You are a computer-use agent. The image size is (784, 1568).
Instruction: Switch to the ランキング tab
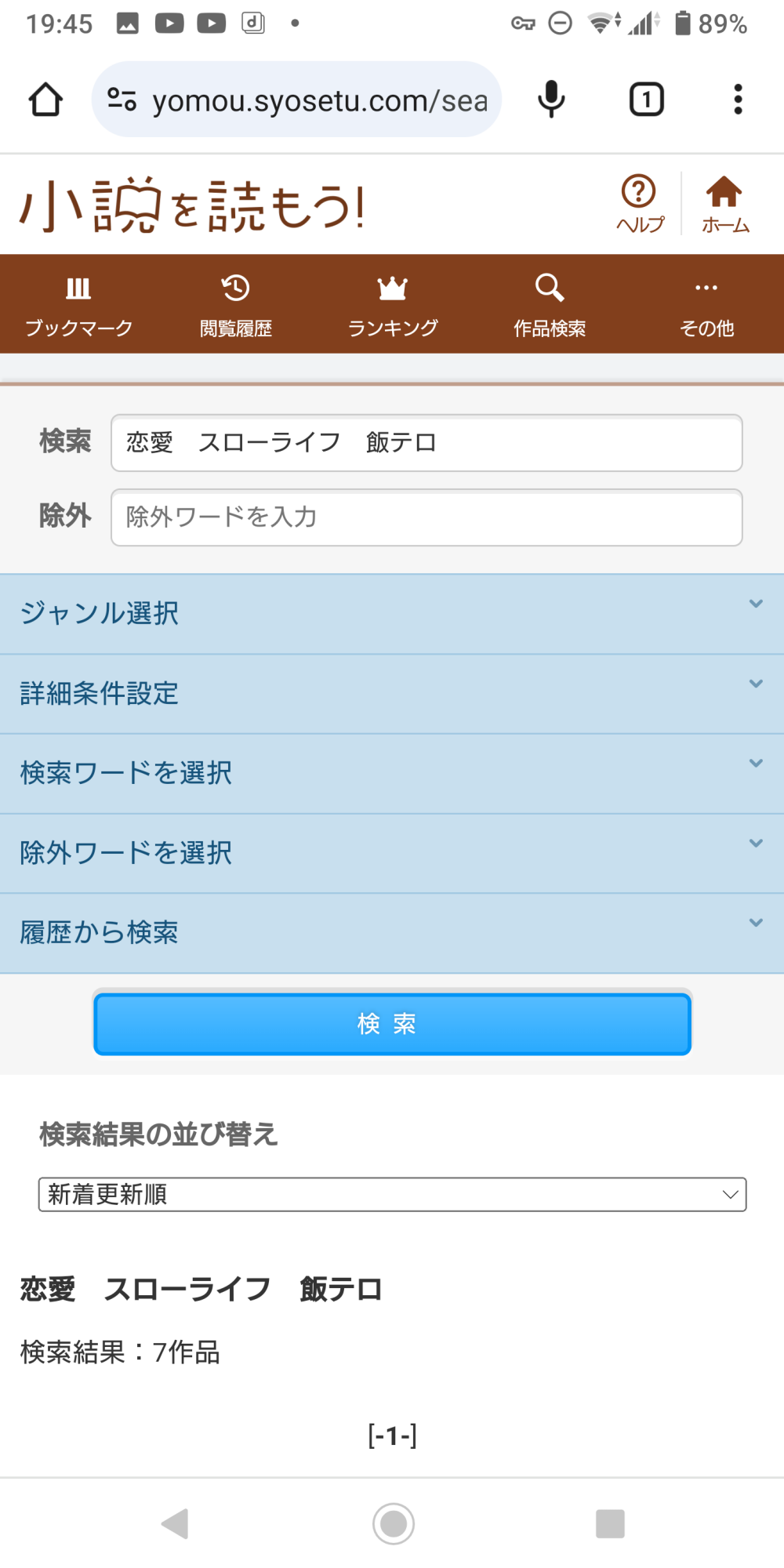[x=392, y=304]
